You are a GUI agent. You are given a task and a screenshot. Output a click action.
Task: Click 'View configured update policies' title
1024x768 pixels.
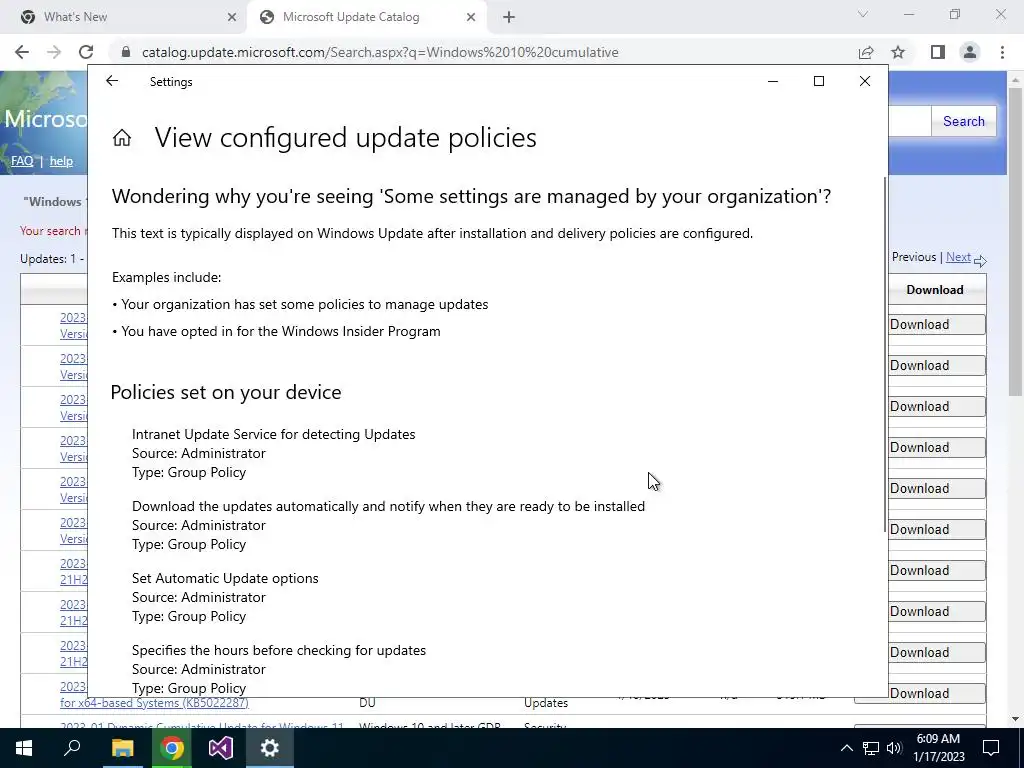[345, 138]
